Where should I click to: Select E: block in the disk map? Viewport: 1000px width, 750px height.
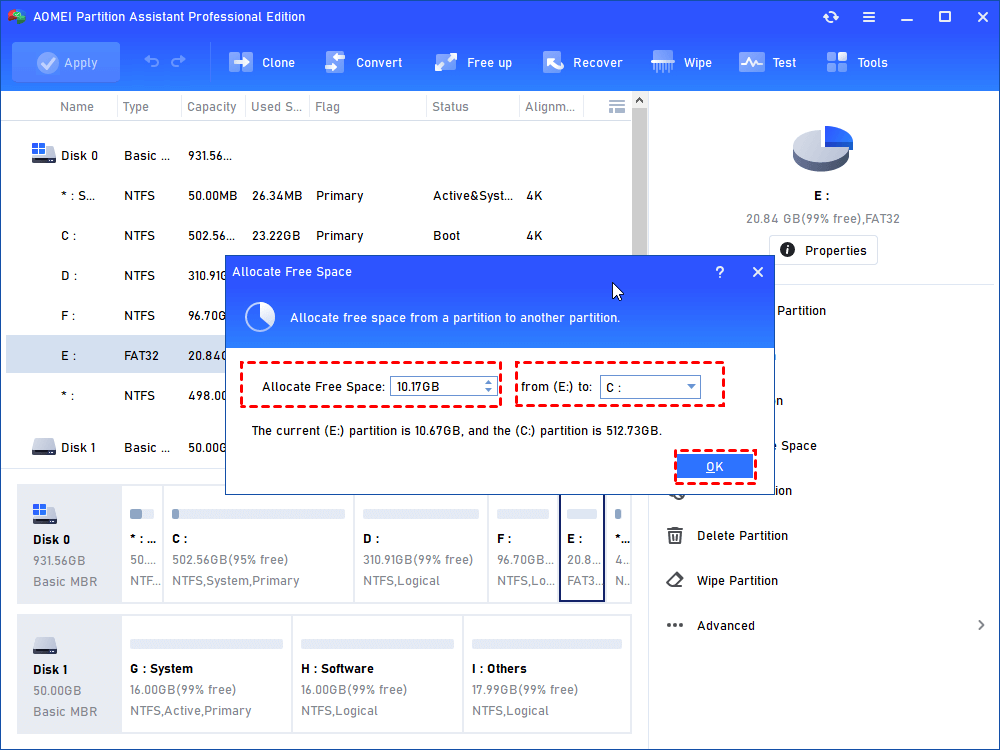[x=582, y=547]
